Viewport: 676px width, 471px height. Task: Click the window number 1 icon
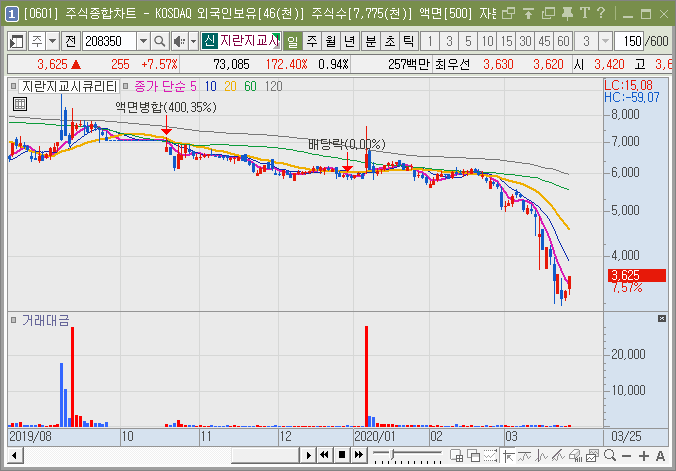point(12,14)
